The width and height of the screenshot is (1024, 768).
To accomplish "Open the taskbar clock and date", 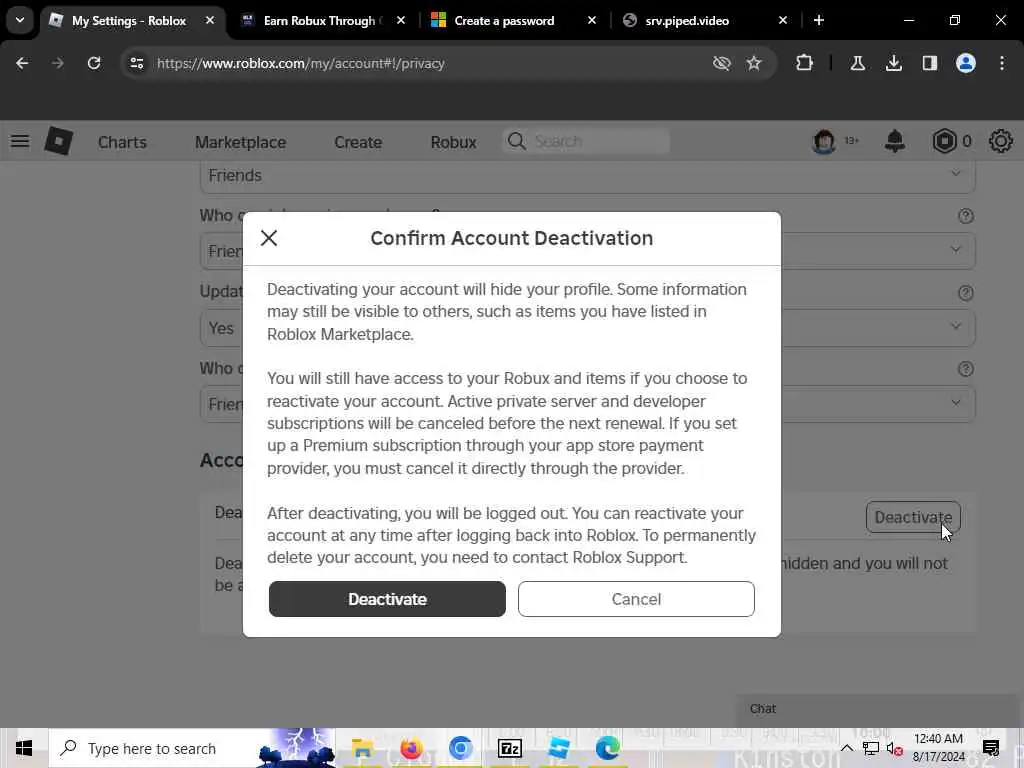I will tap(938, 748).
